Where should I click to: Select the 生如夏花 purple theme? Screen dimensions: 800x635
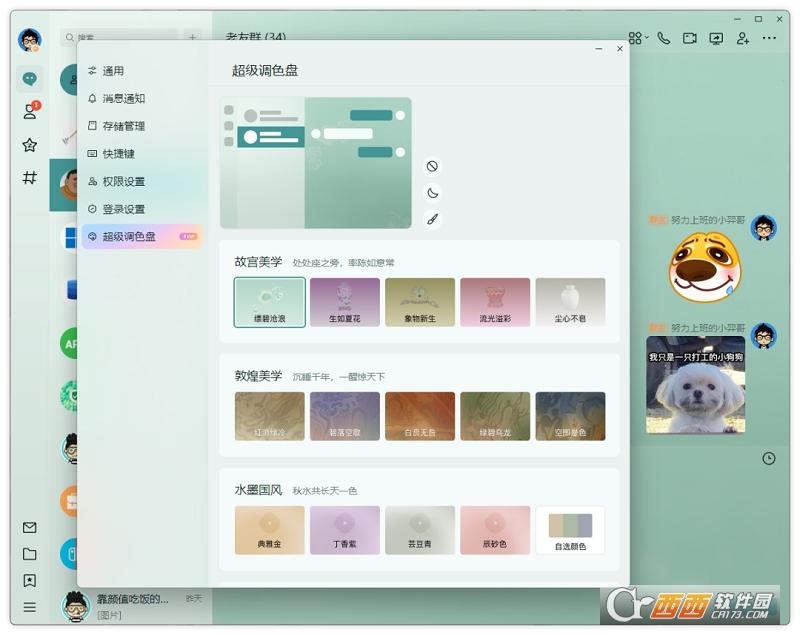tap(345, 302)
